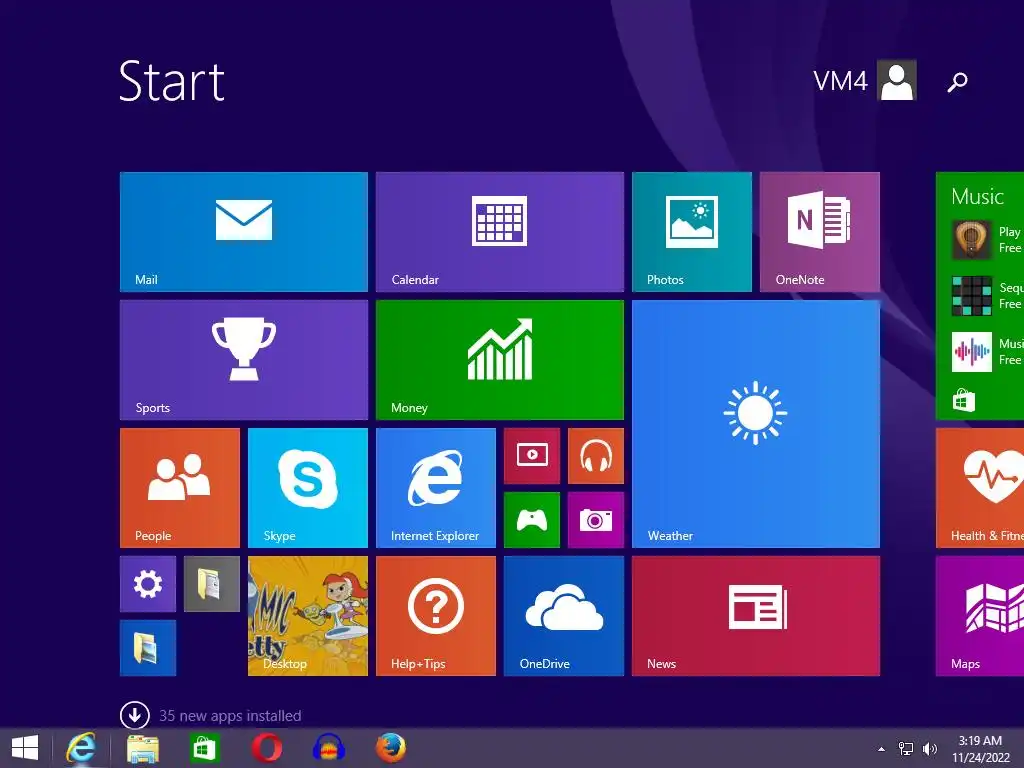Click the network icon in system tray

[906, 748]
